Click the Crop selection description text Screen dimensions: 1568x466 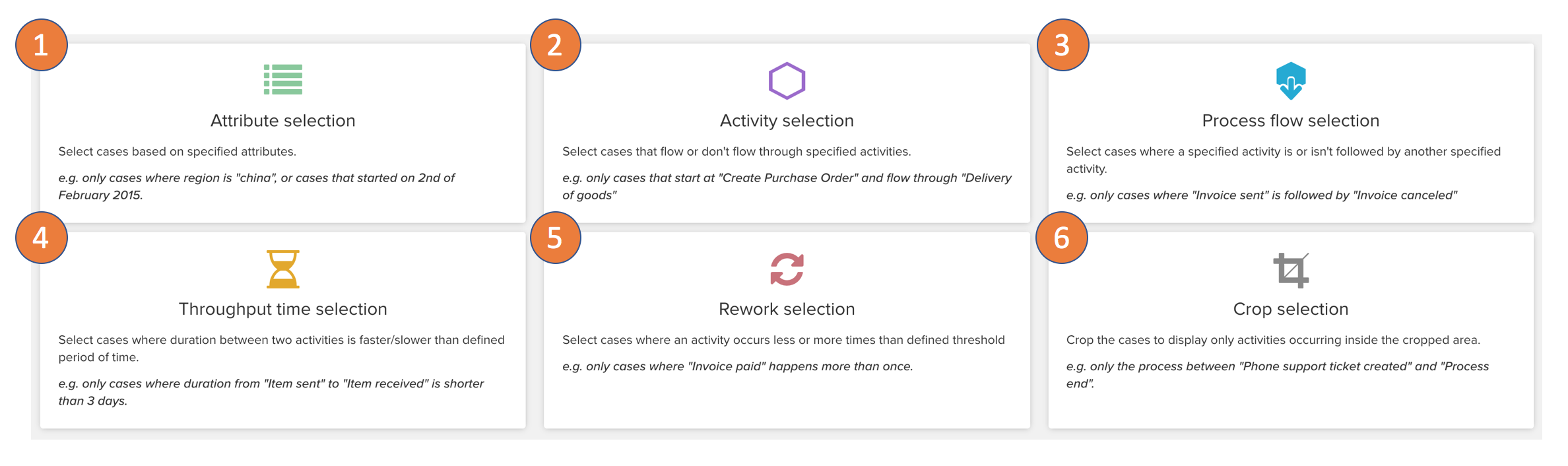pyautogui.click(x=1273, y=340)
